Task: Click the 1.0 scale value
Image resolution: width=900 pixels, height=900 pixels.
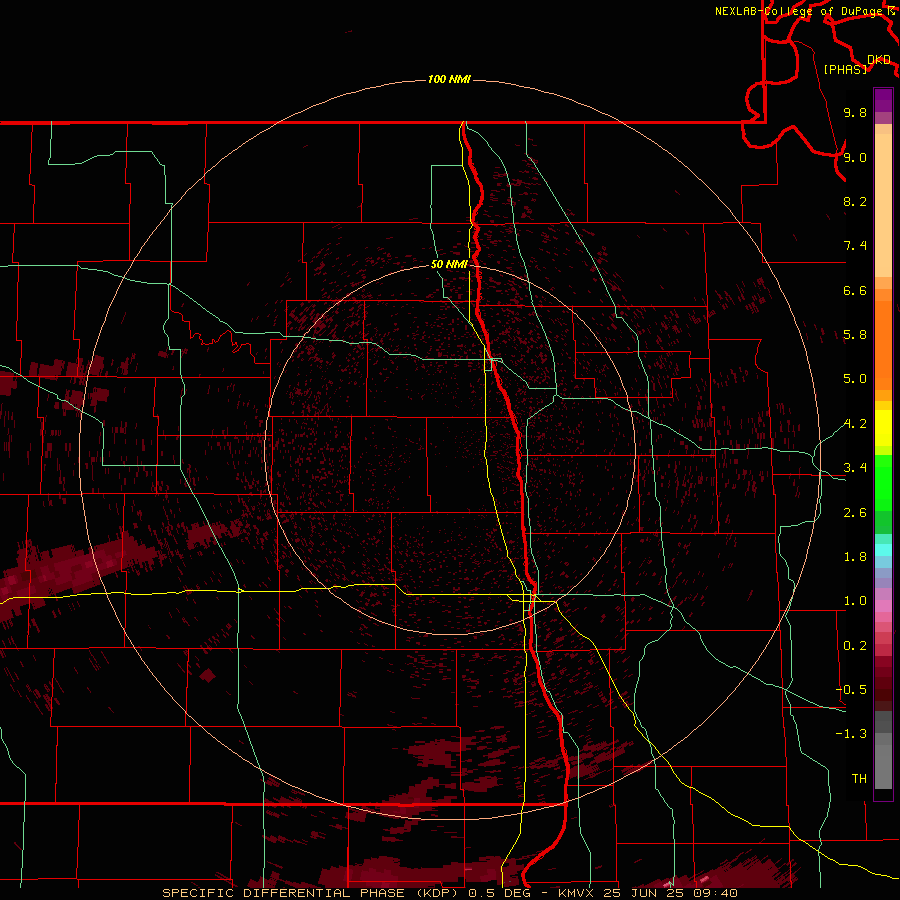Action: point(855,601)
